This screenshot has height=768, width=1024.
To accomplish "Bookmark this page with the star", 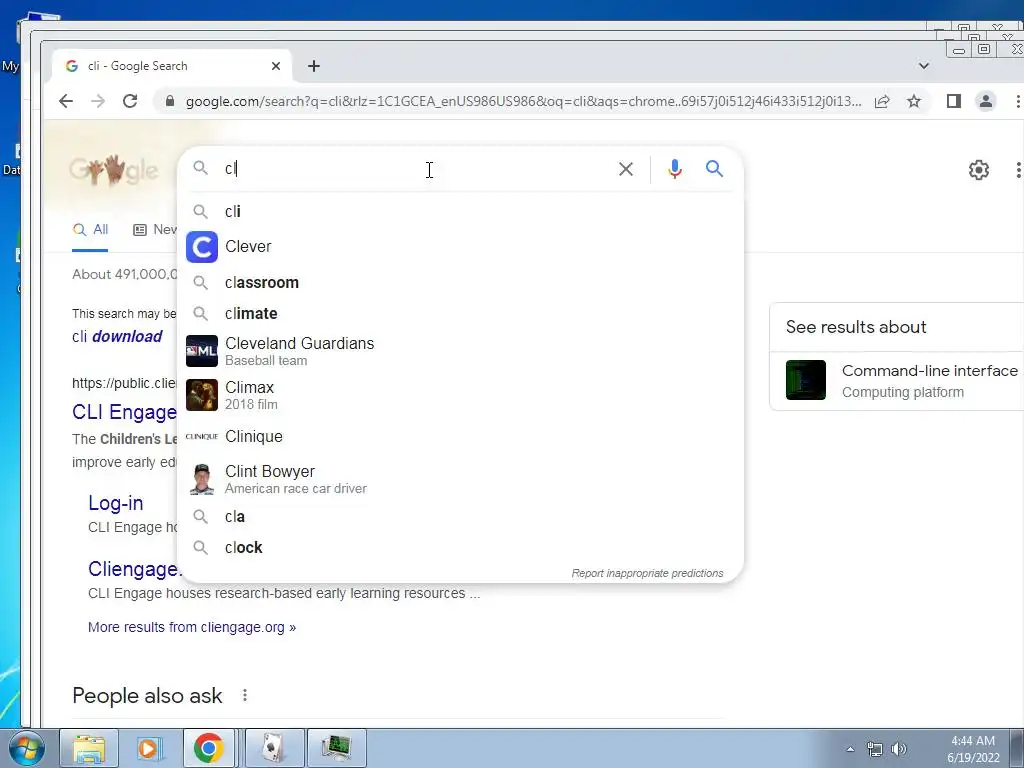I will [914, 101].
